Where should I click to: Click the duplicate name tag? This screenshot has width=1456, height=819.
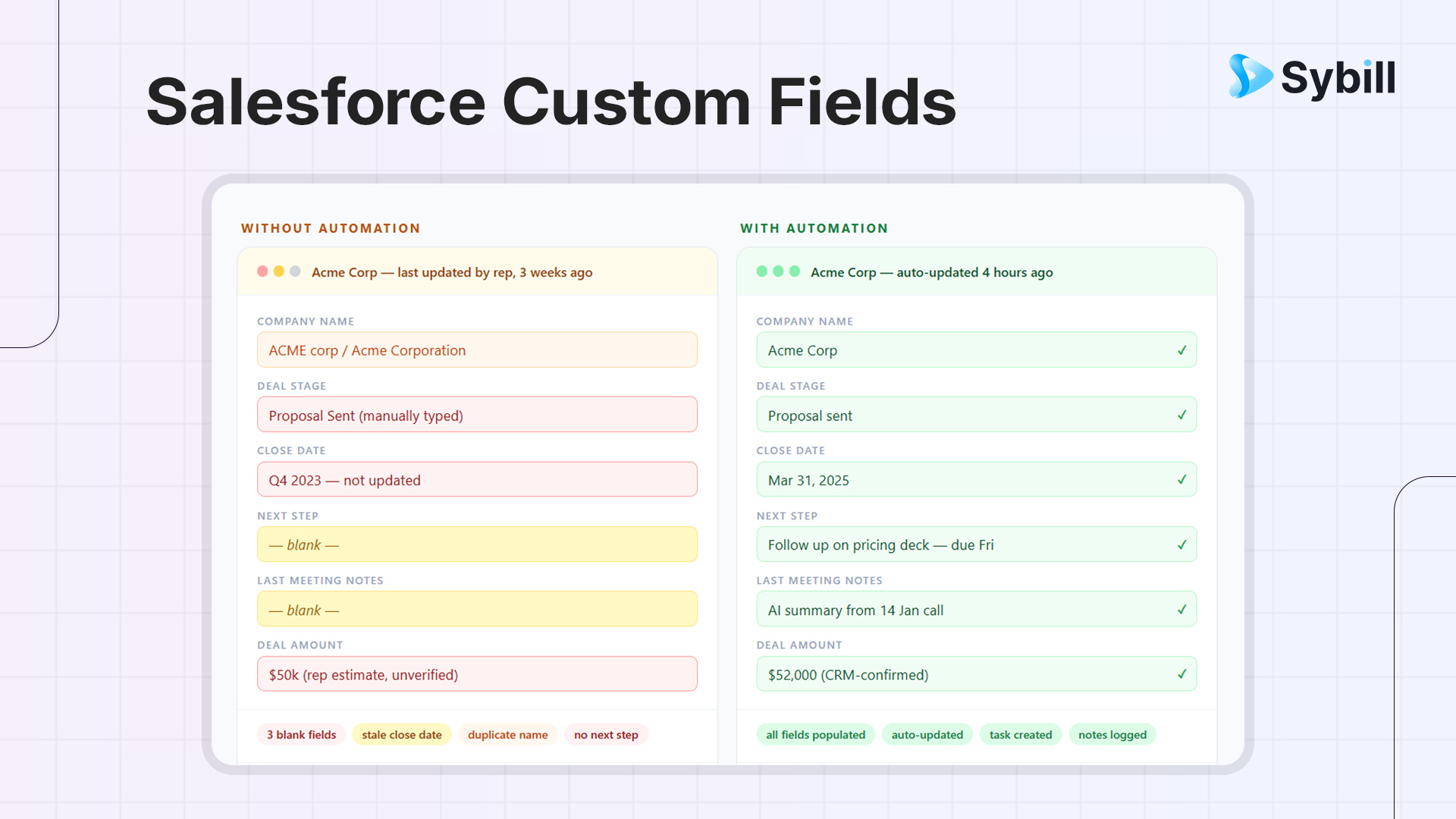(x=508, y=735)
